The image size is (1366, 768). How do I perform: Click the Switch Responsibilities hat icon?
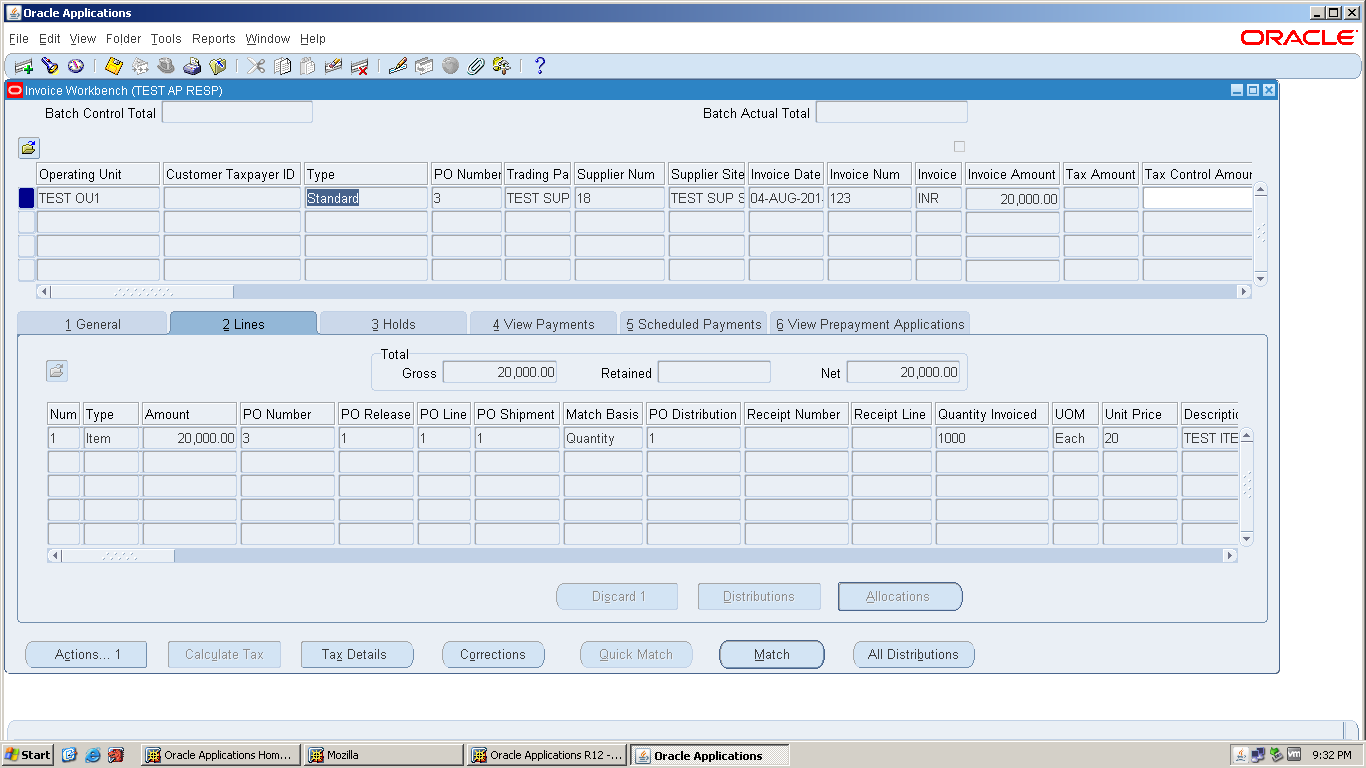[166, 66]
